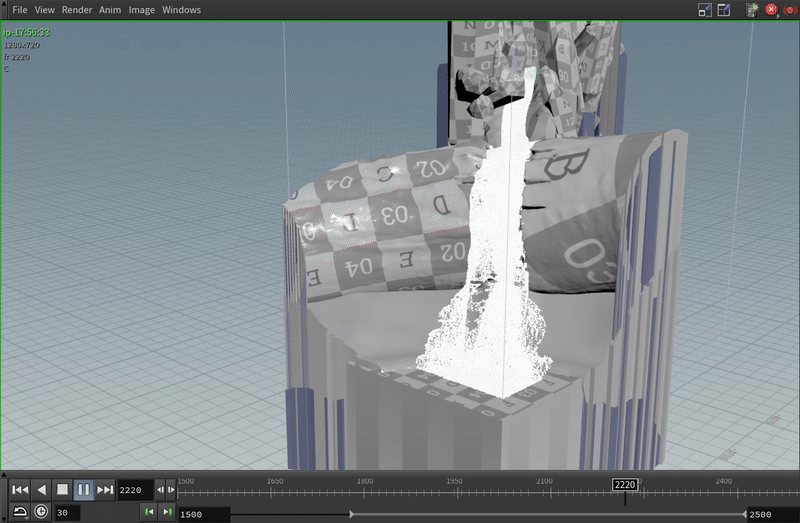Image resolution: width=800 pixels, height=523 pixels.
Task: Click the range slider left handle
Action: [352, 514]
